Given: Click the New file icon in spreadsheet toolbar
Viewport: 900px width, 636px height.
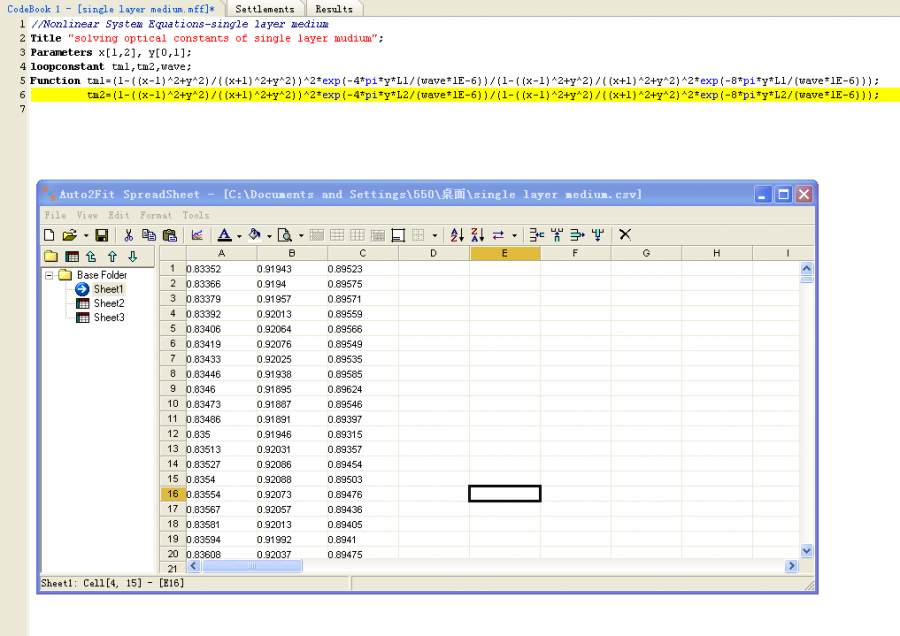Looking at the screenshot, I should click(49, 235).
